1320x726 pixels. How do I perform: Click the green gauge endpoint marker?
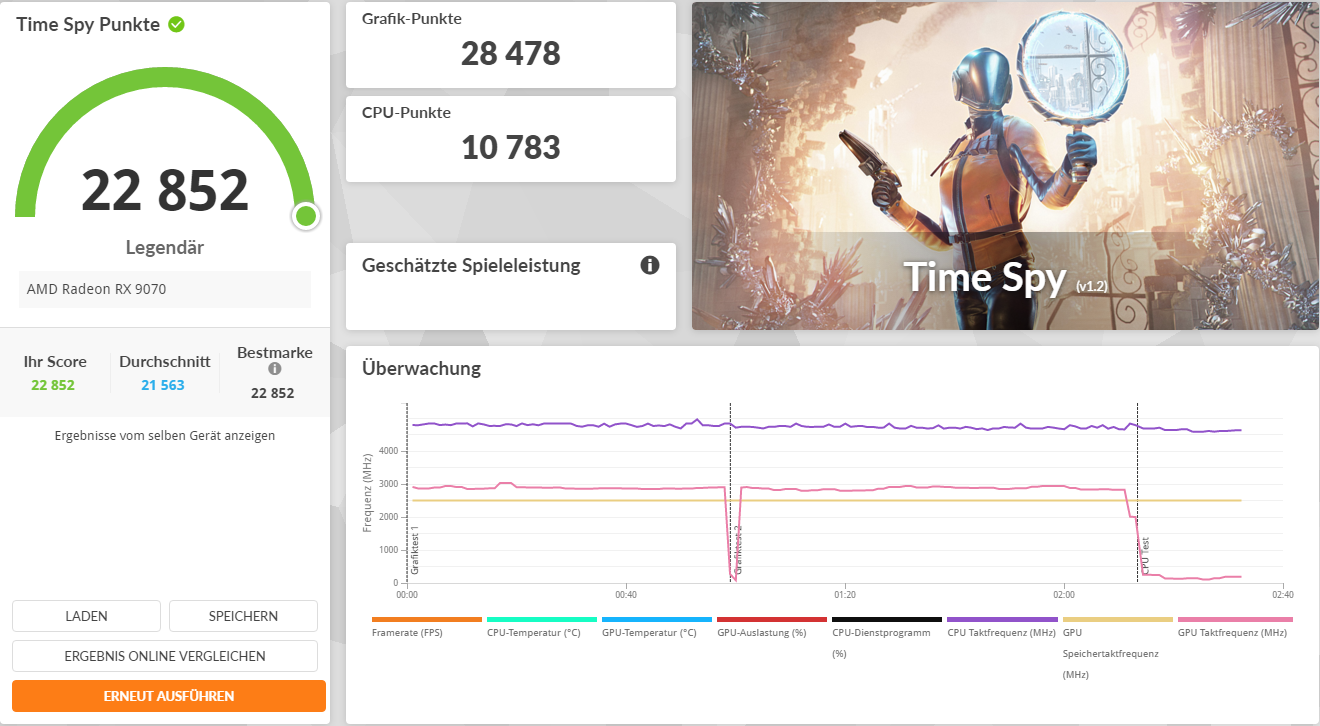306,216
